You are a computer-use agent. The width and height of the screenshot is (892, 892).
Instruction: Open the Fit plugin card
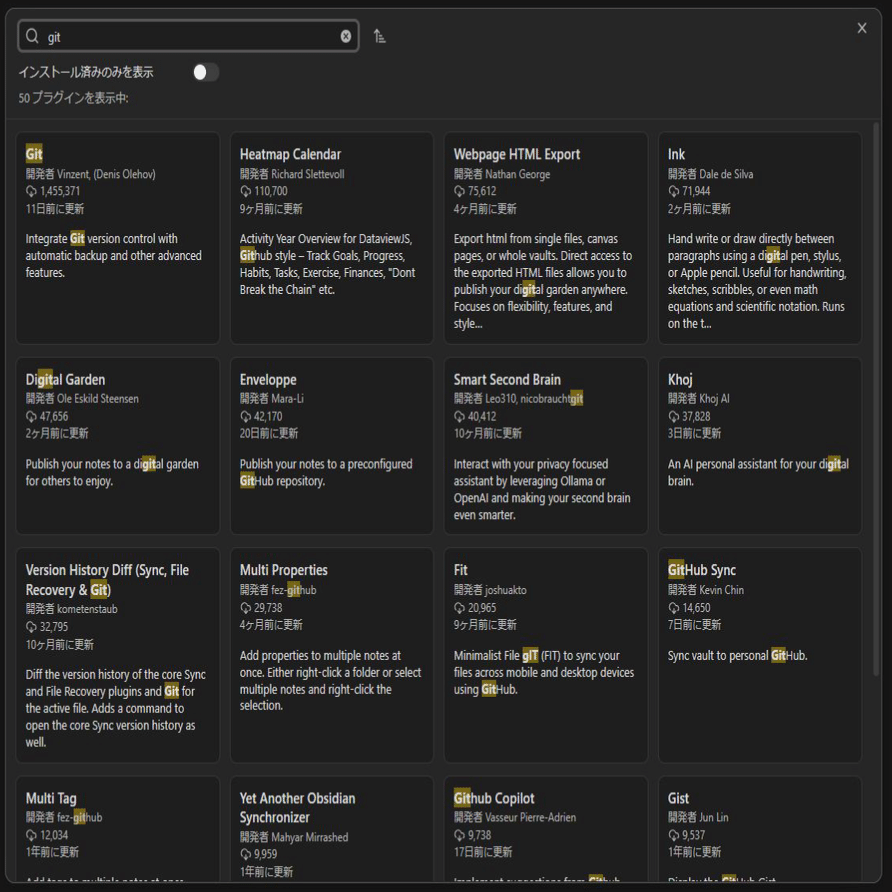point(546,655)
